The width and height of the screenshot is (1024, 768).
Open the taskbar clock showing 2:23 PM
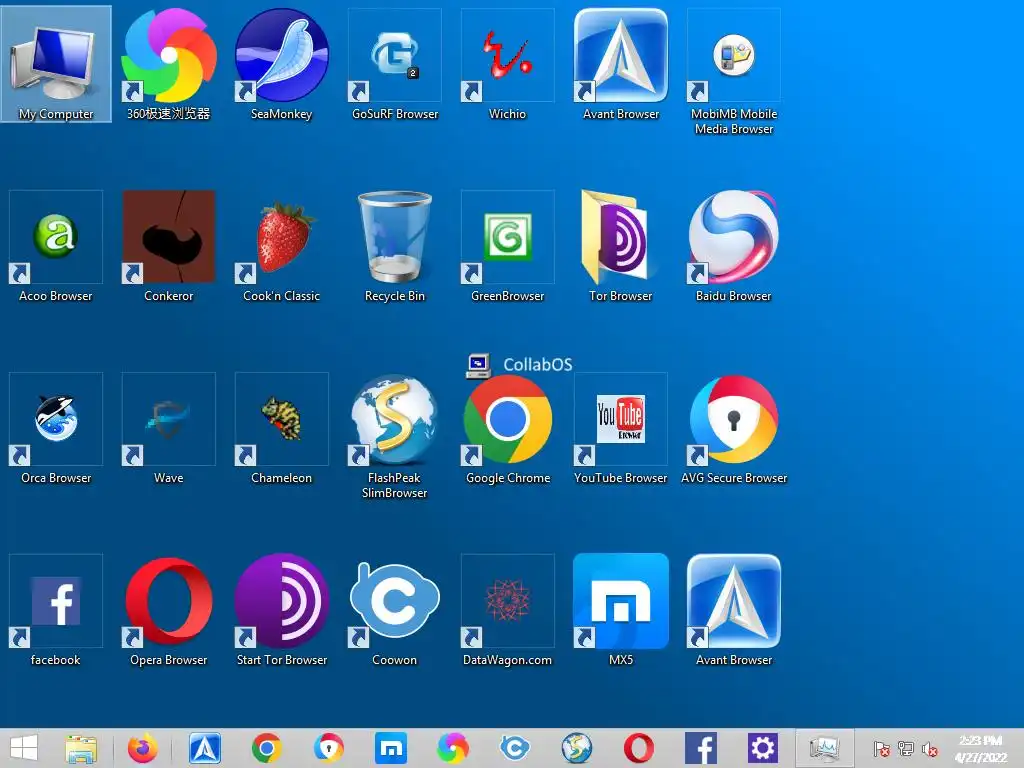coord(981,749)
